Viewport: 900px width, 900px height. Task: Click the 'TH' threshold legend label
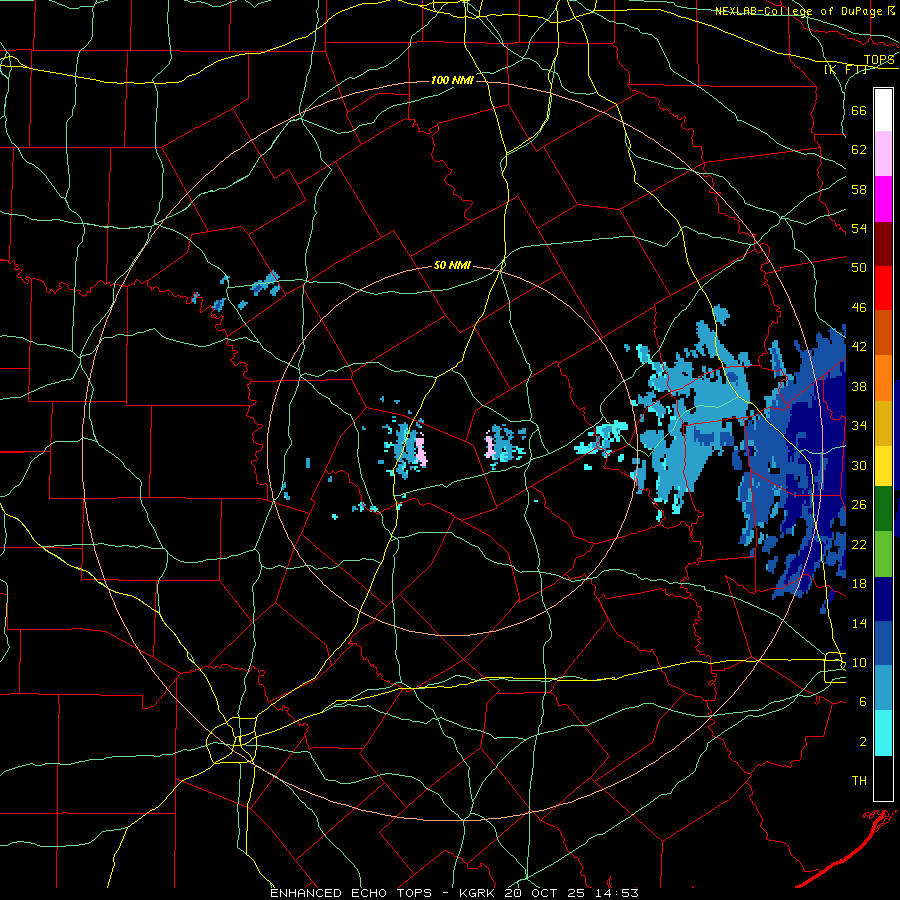(x=859, y=781)
